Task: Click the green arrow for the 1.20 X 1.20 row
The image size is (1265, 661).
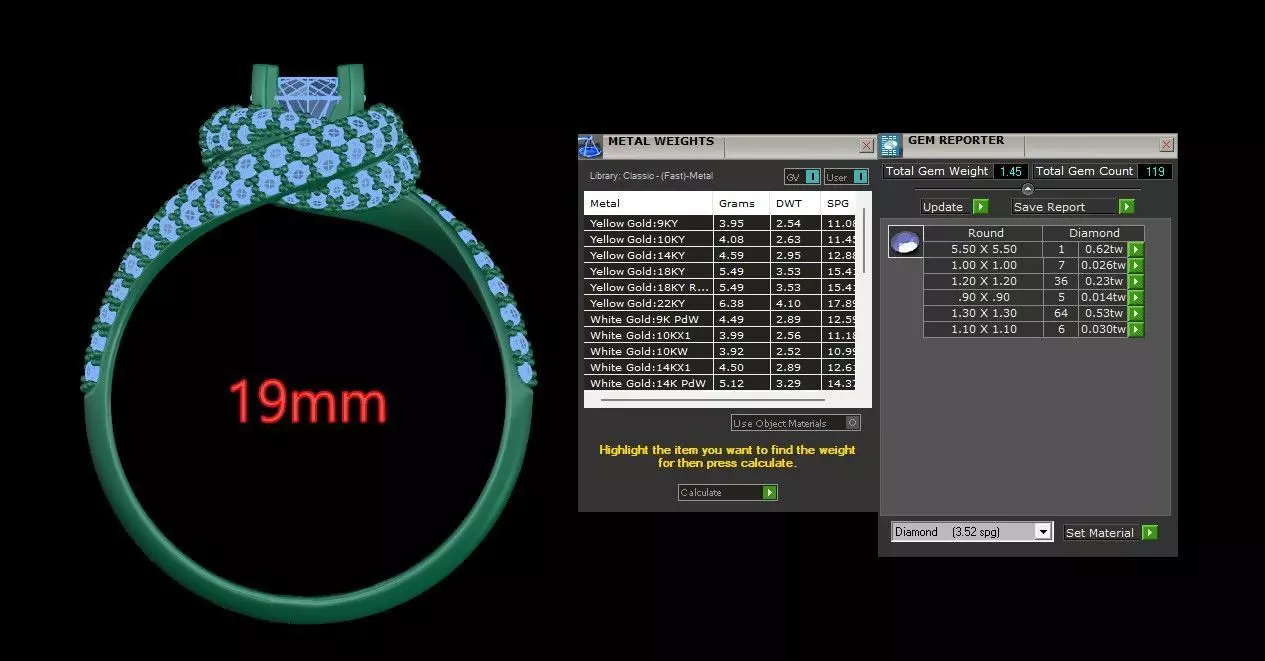Action: tap(1136, 281)
